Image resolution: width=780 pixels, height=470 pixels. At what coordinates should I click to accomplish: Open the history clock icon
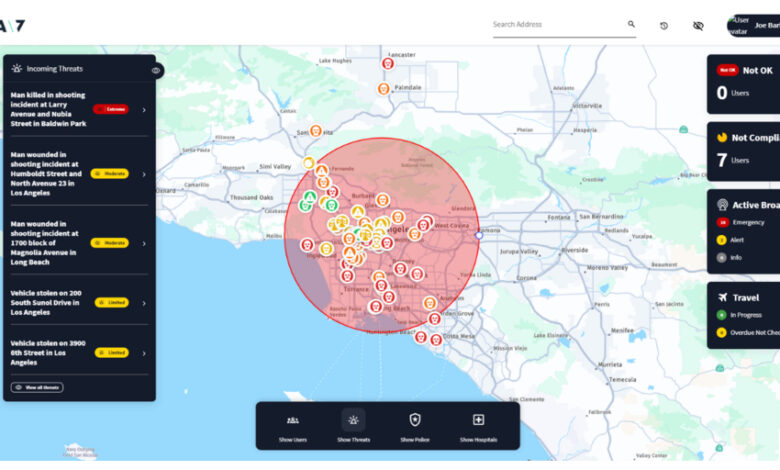click(664, 25)
